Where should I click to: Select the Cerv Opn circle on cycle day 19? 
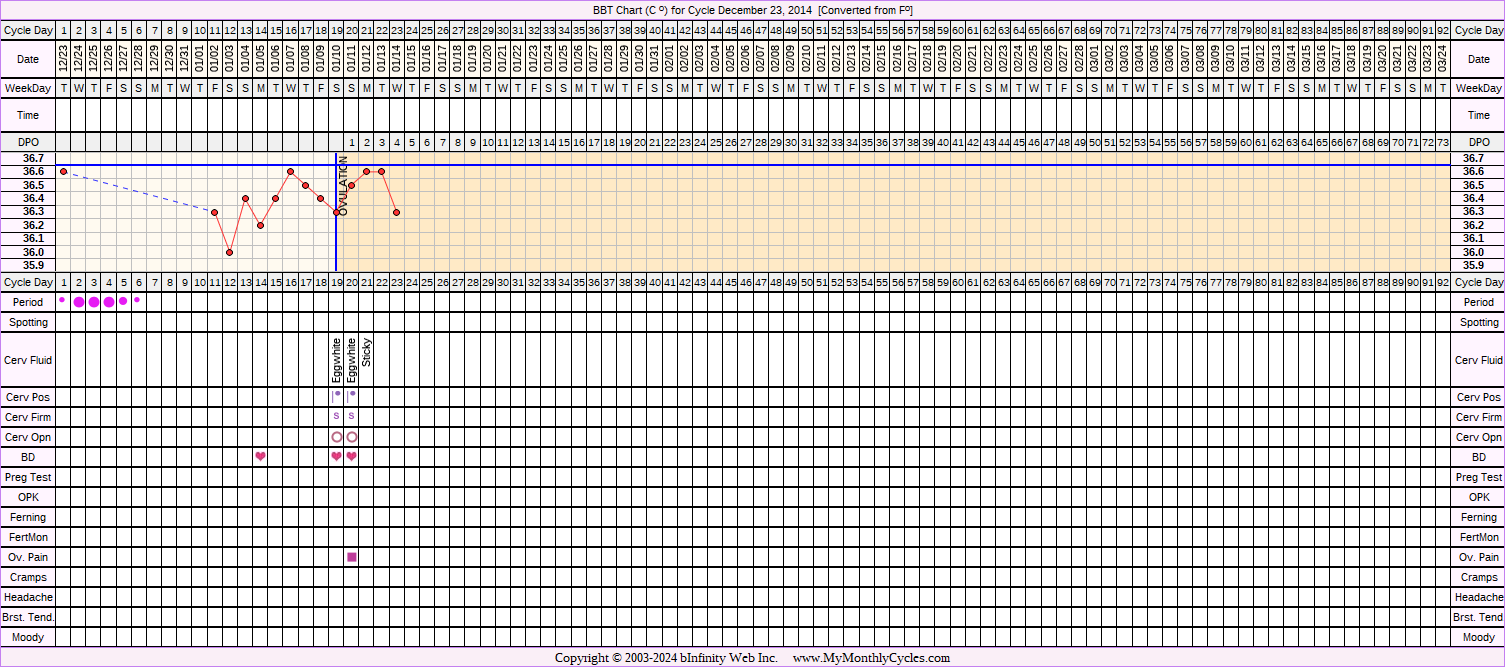[x=336, y=437]
